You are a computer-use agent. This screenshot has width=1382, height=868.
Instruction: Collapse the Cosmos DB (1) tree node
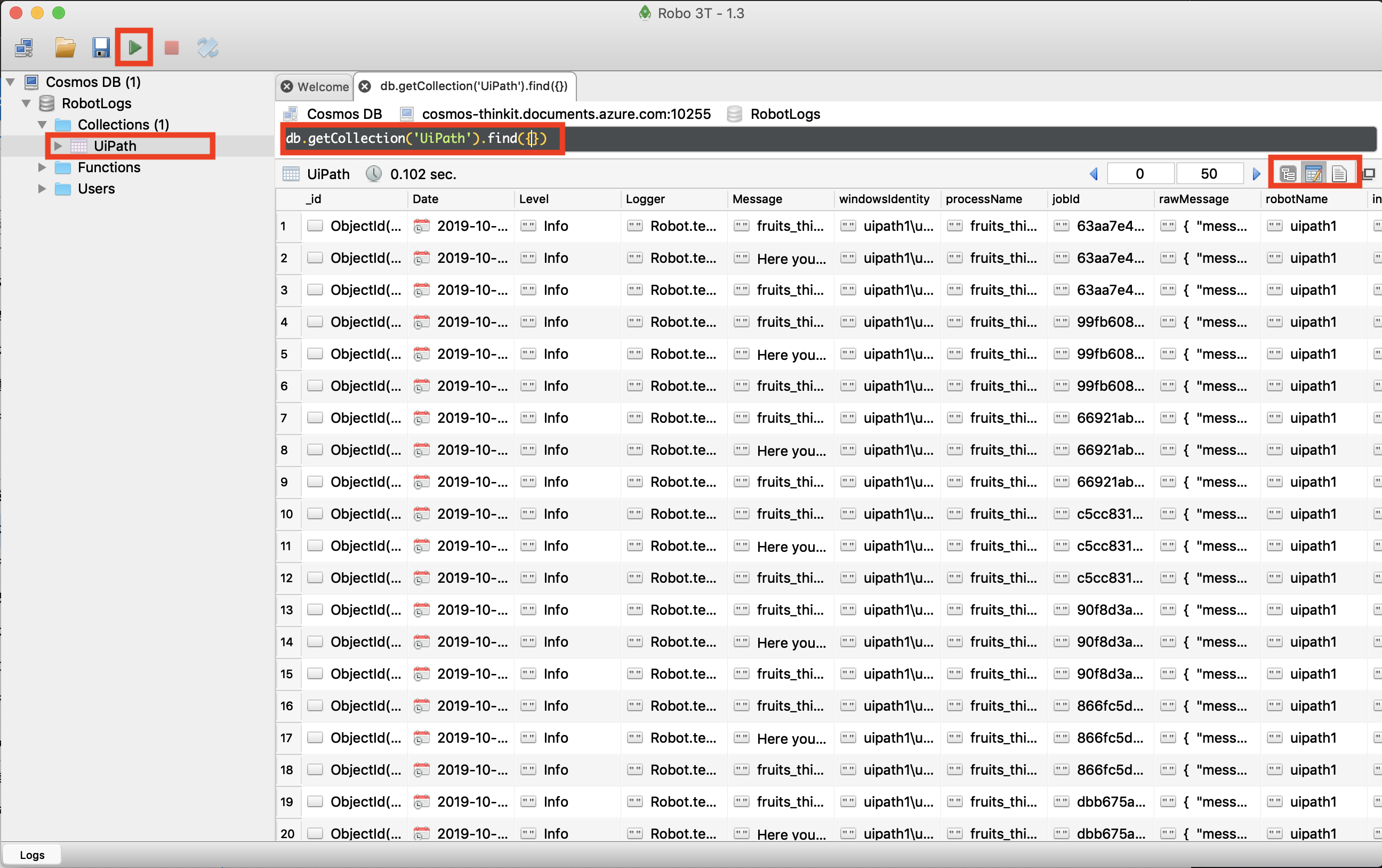pos(10,82)
